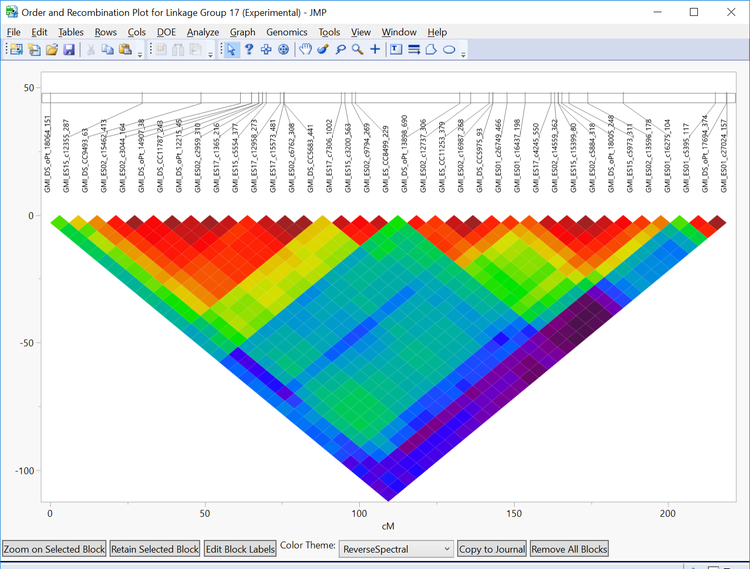Open the Tables menu
The image size is (750, 569).
point(71,32)
